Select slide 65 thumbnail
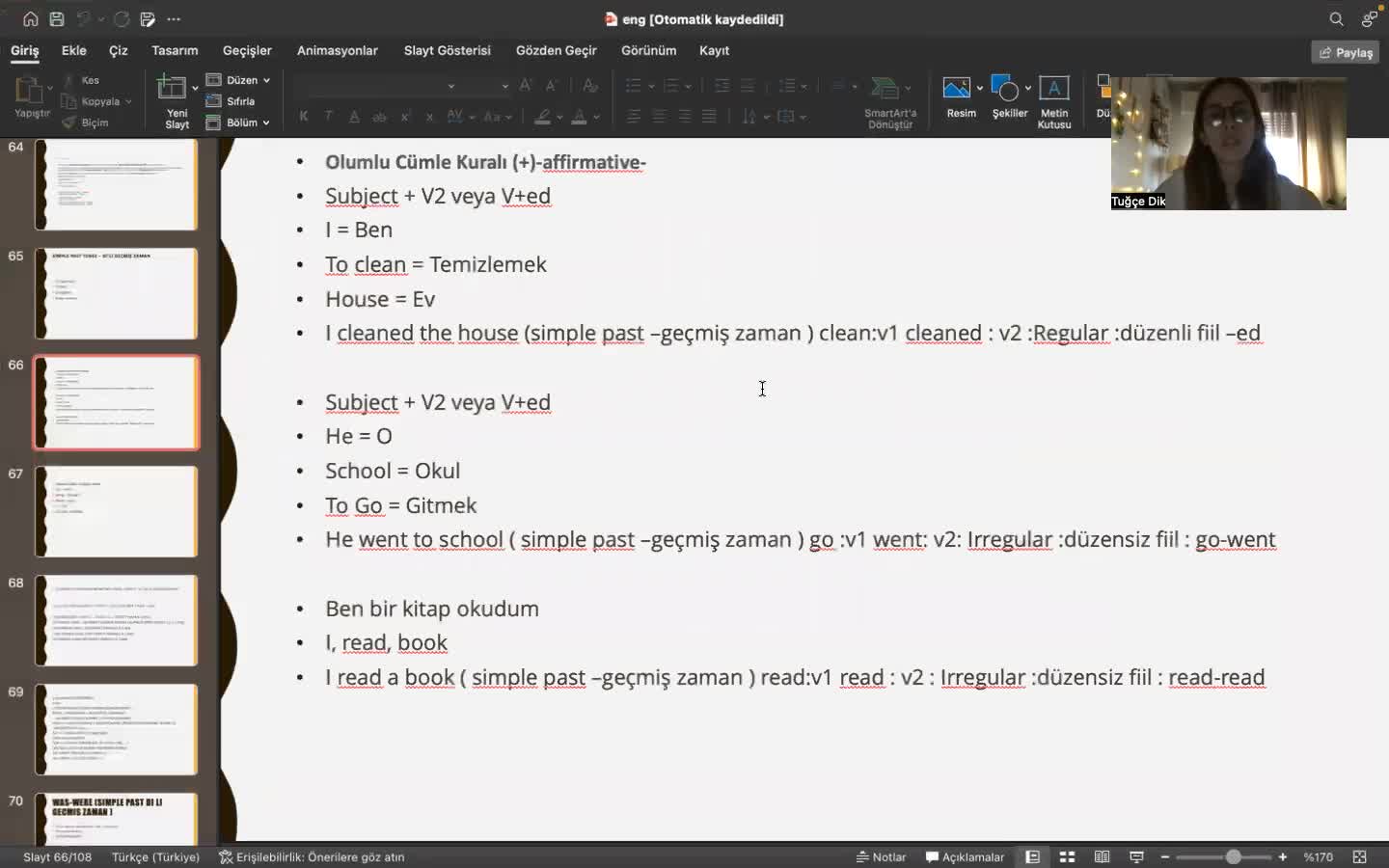This screenshot has height=868, width=1389. 117,293
